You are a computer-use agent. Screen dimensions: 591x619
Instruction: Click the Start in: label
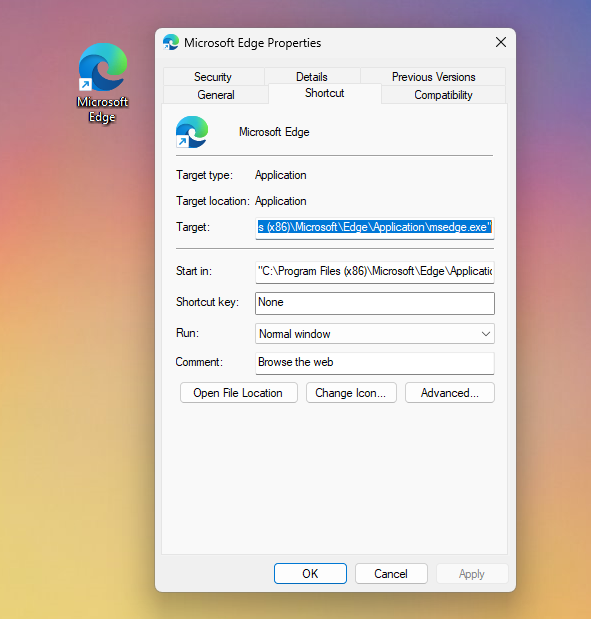[194, 271]
